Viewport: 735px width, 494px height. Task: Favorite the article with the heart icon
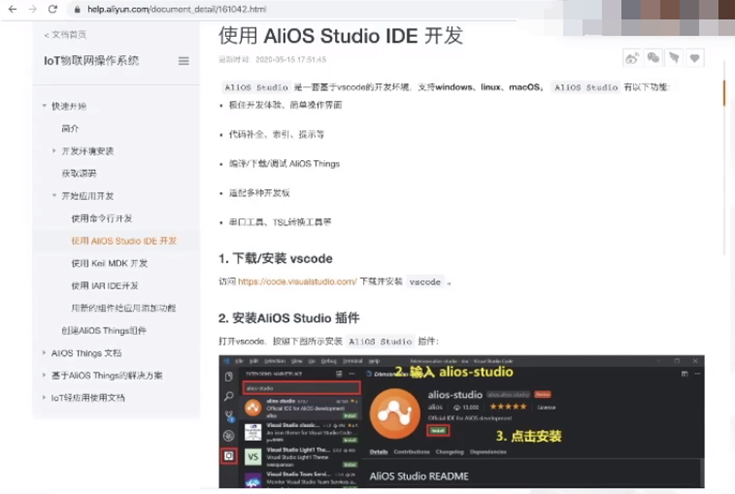[695, 58]
